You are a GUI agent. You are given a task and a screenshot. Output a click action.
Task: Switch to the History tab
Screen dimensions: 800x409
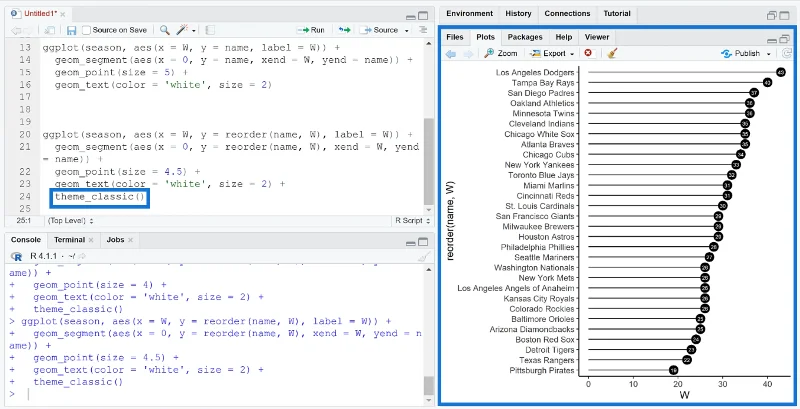(x=518, y=14)
